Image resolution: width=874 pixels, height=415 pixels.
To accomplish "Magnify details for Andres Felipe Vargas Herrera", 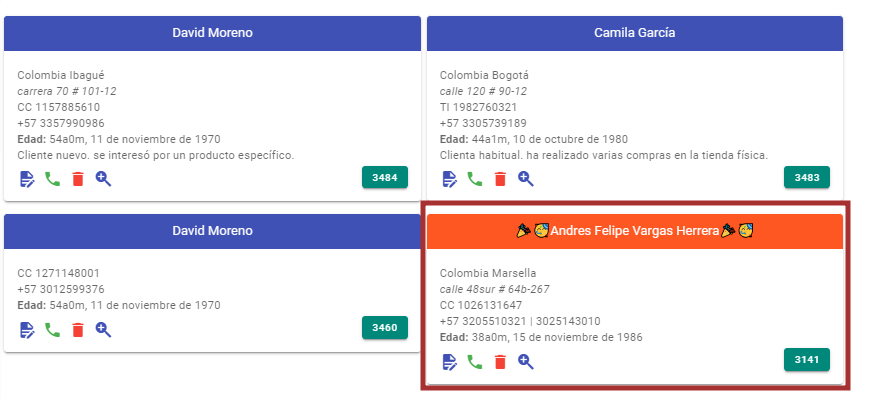I will [525, 361].
